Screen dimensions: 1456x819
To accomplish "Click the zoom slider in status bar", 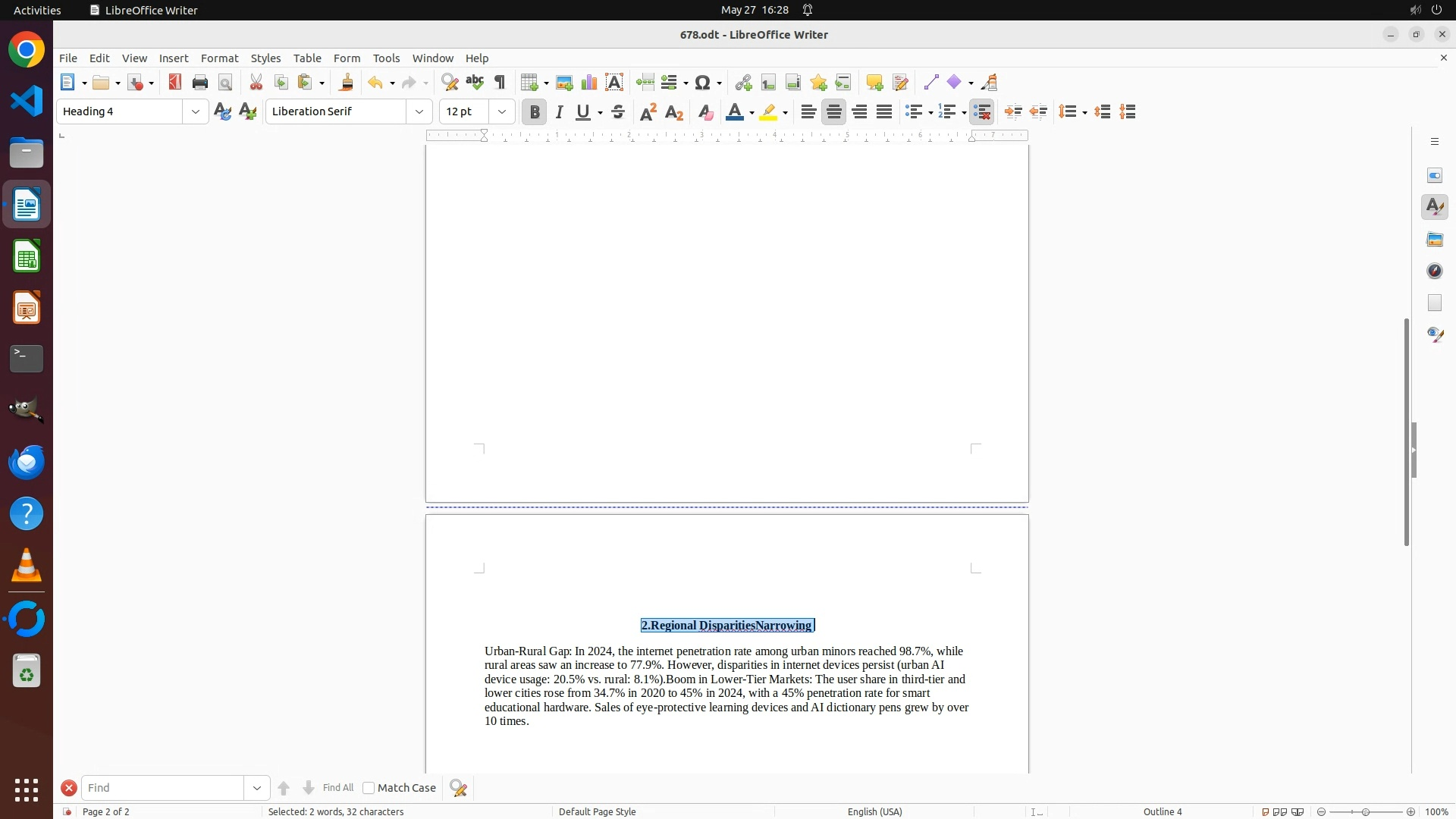I will tap(1366, 811).
